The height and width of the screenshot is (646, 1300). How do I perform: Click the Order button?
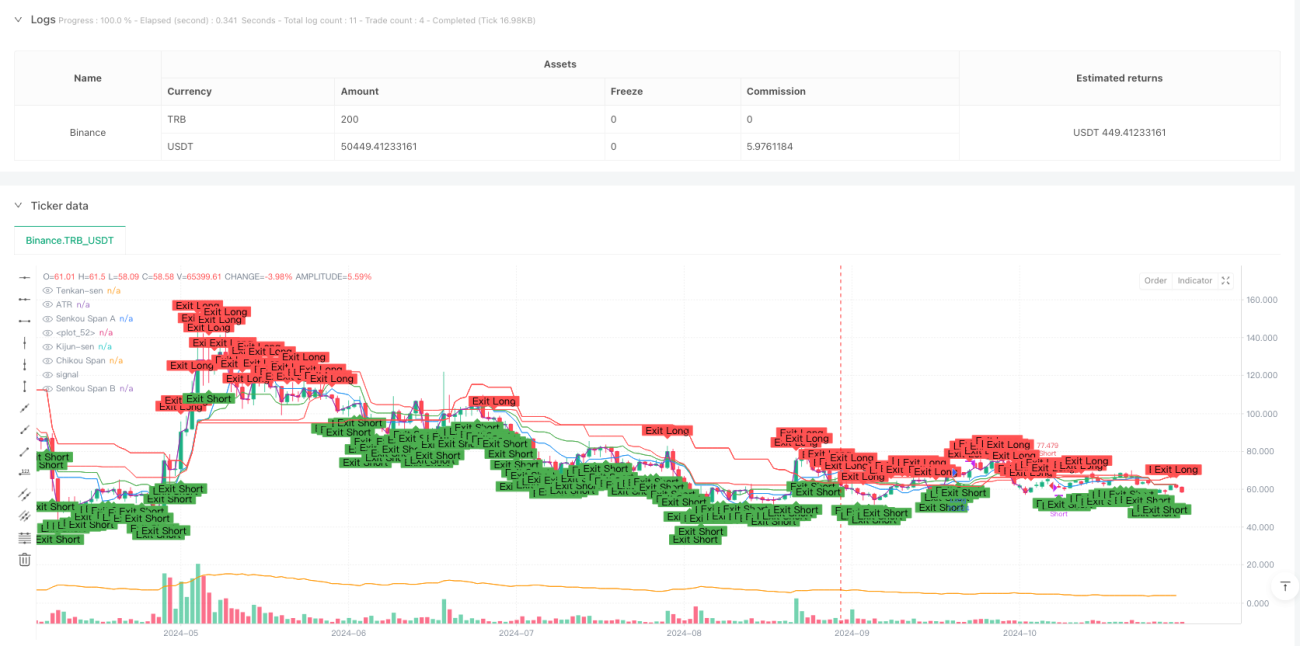pos(1155,281)
